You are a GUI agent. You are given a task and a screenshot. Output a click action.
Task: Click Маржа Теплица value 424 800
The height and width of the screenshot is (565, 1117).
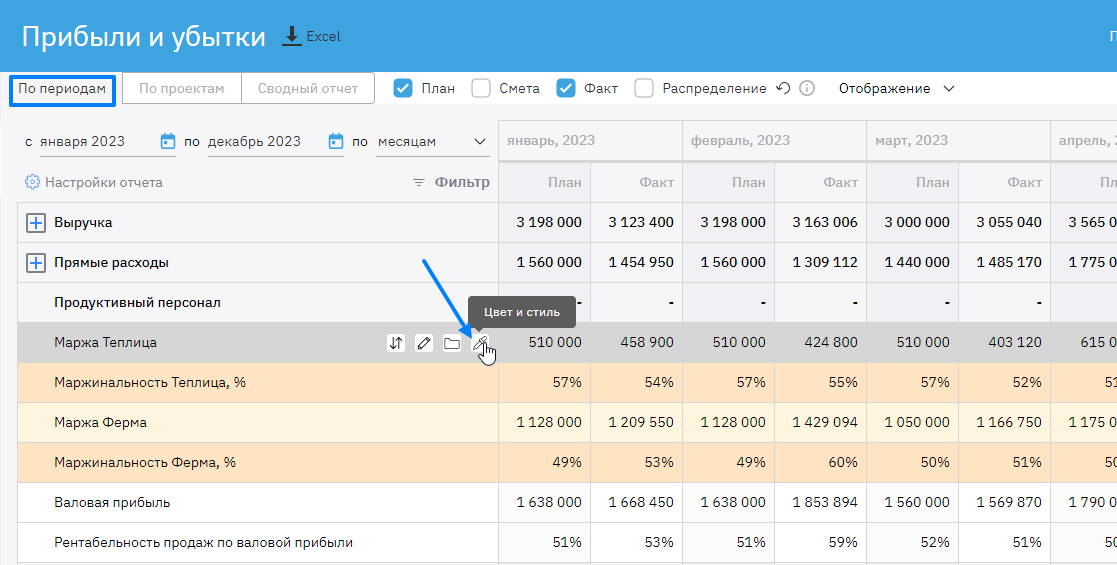pyautogui.click(x=831, y=342)
